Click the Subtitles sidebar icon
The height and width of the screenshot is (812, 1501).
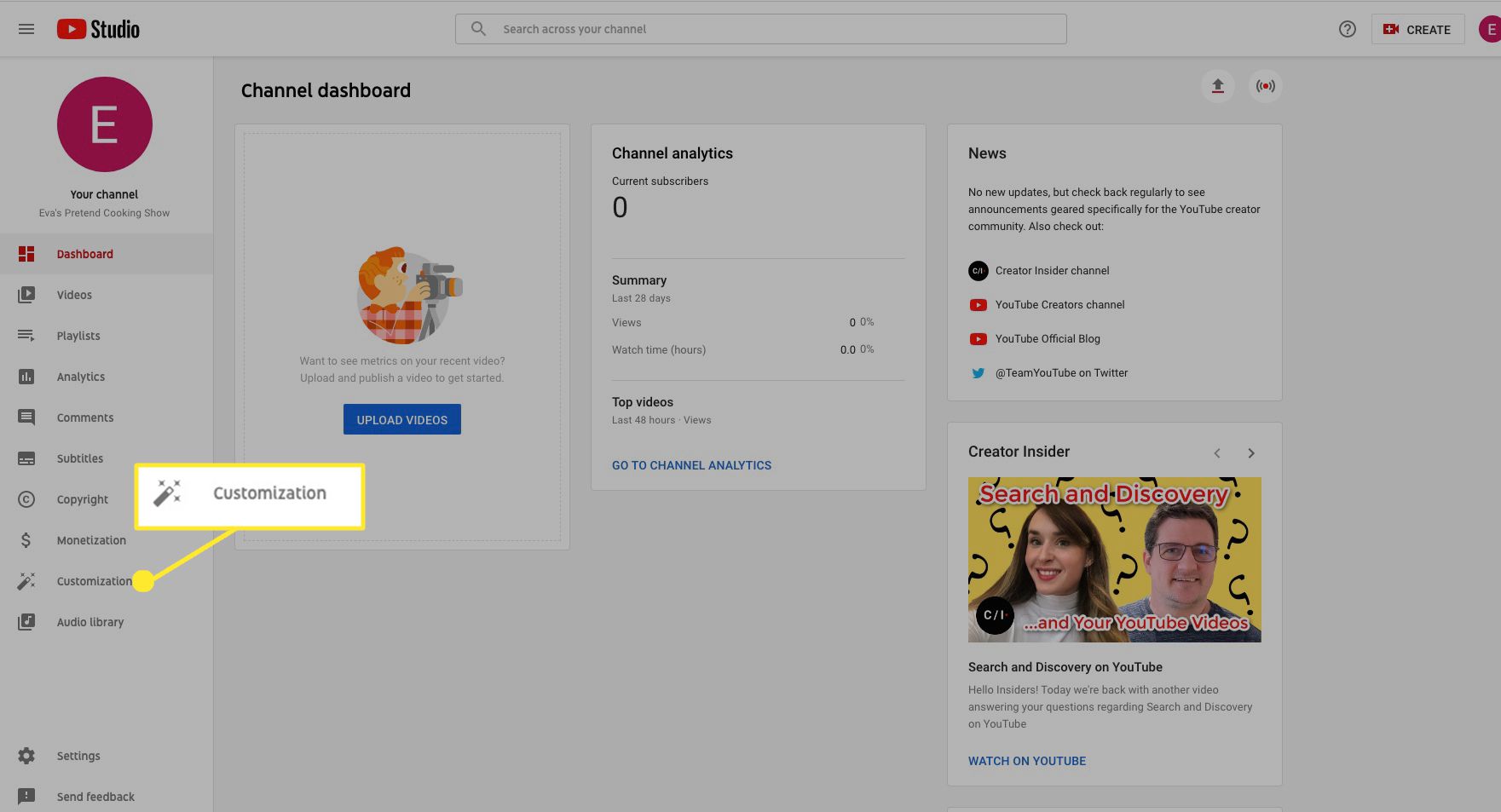[26, 458]
